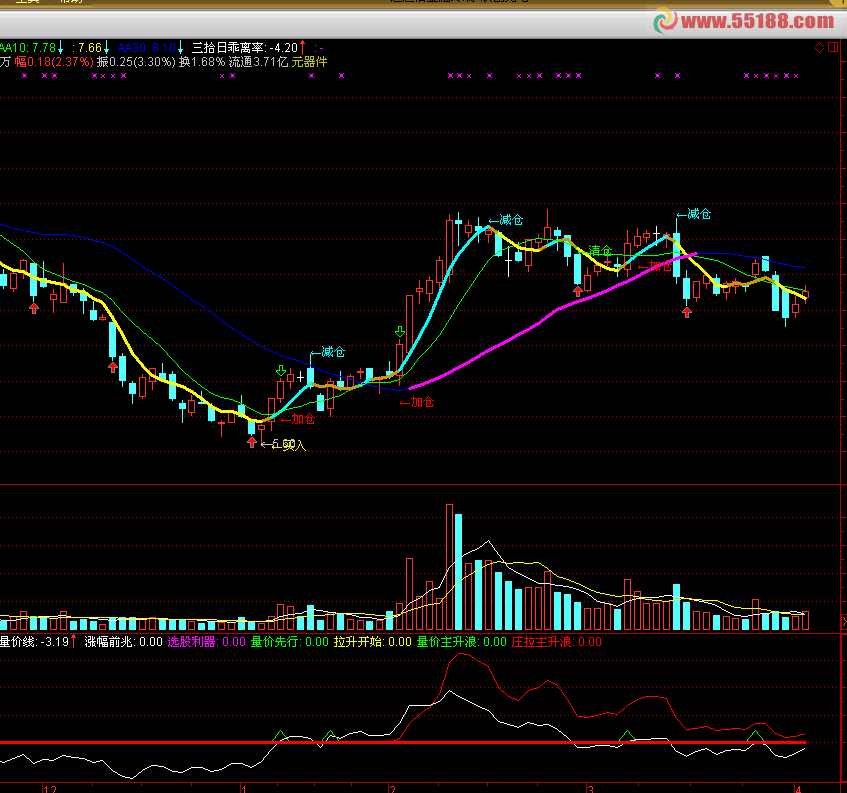Click the month 3 marker on time axis
This screenshot has height=793, width=847.
coord(591,788)
